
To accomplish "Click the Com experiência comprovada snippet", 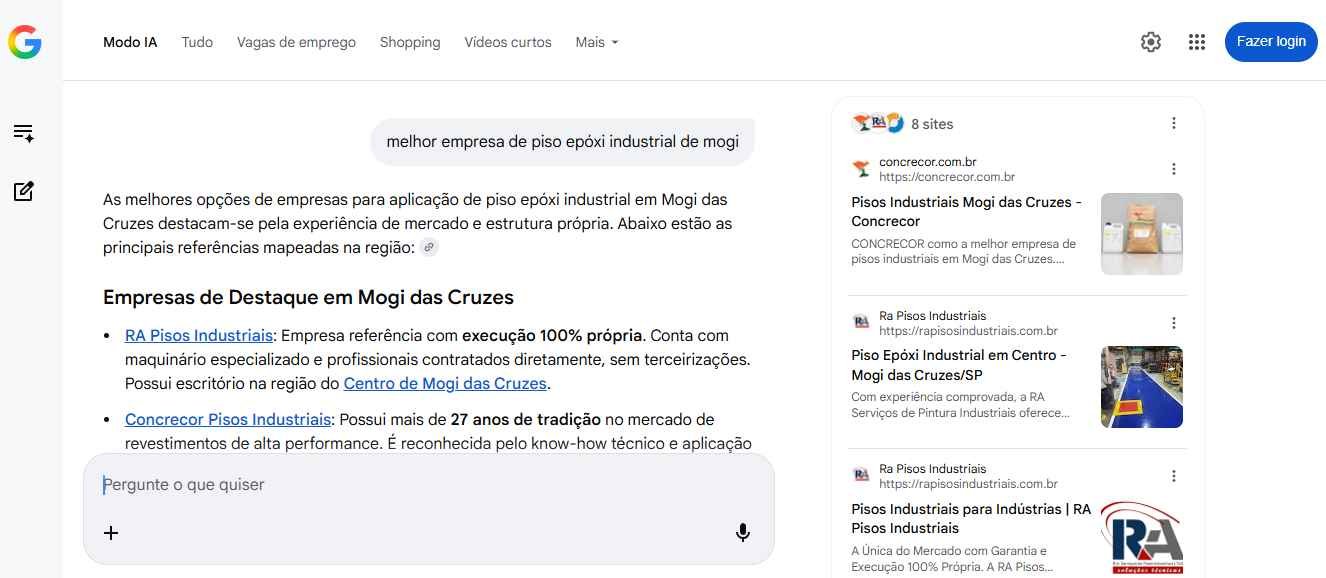I will [x=962, y=404].
